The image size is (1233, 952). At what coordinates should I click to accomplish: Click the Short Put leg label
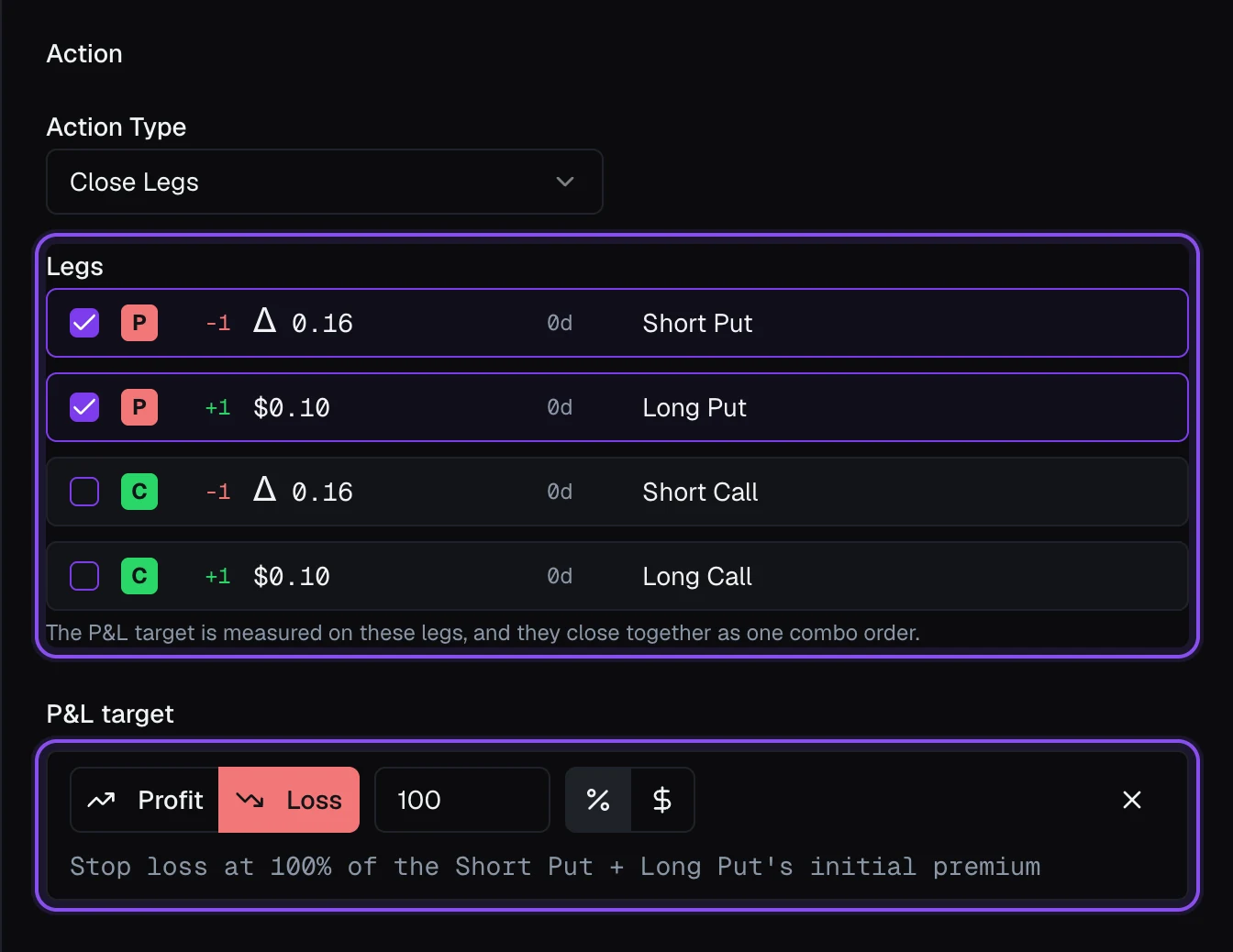[x=697, y=323]
